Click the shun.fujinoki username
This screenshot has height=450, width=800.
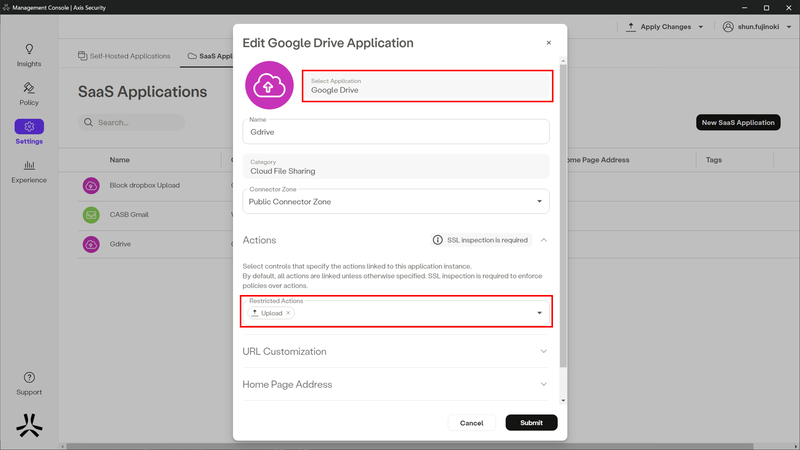coord(758,27)
